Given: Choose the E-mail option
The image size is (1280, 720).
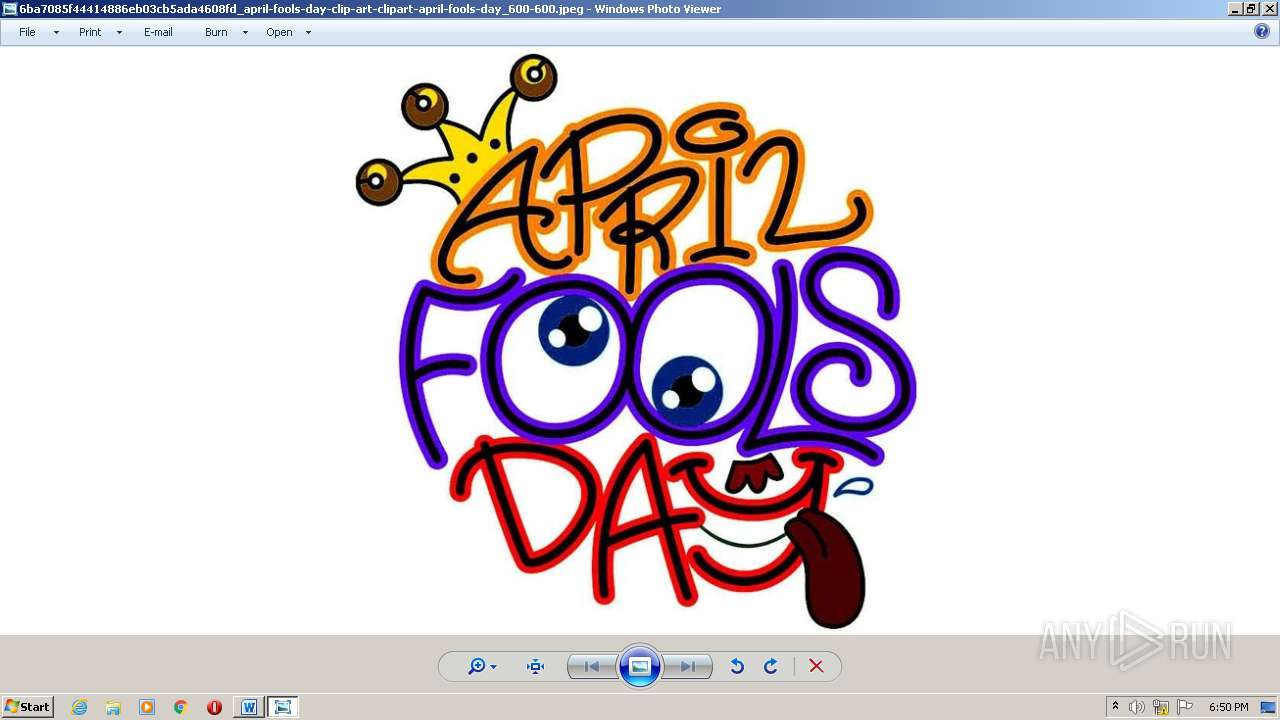Looking at the screenshot, I should [x=158, y=32].
